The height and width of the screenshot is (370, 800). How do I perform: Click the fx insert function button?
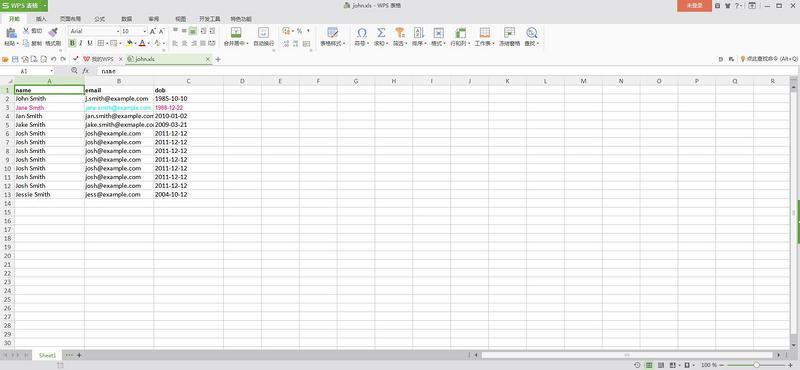[x=86, y=71]
